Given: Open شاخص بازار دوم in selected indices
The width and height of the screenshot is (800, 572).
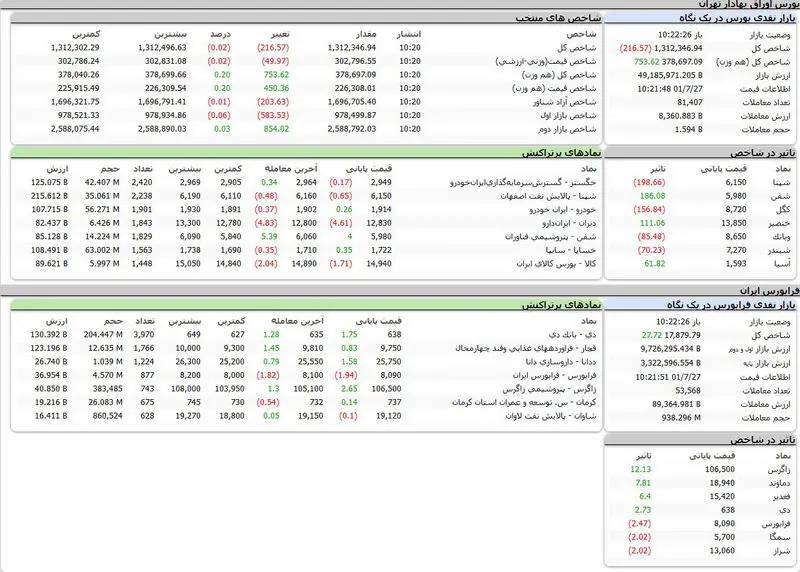Looking at the screenshot, I should tap(567, 129).
